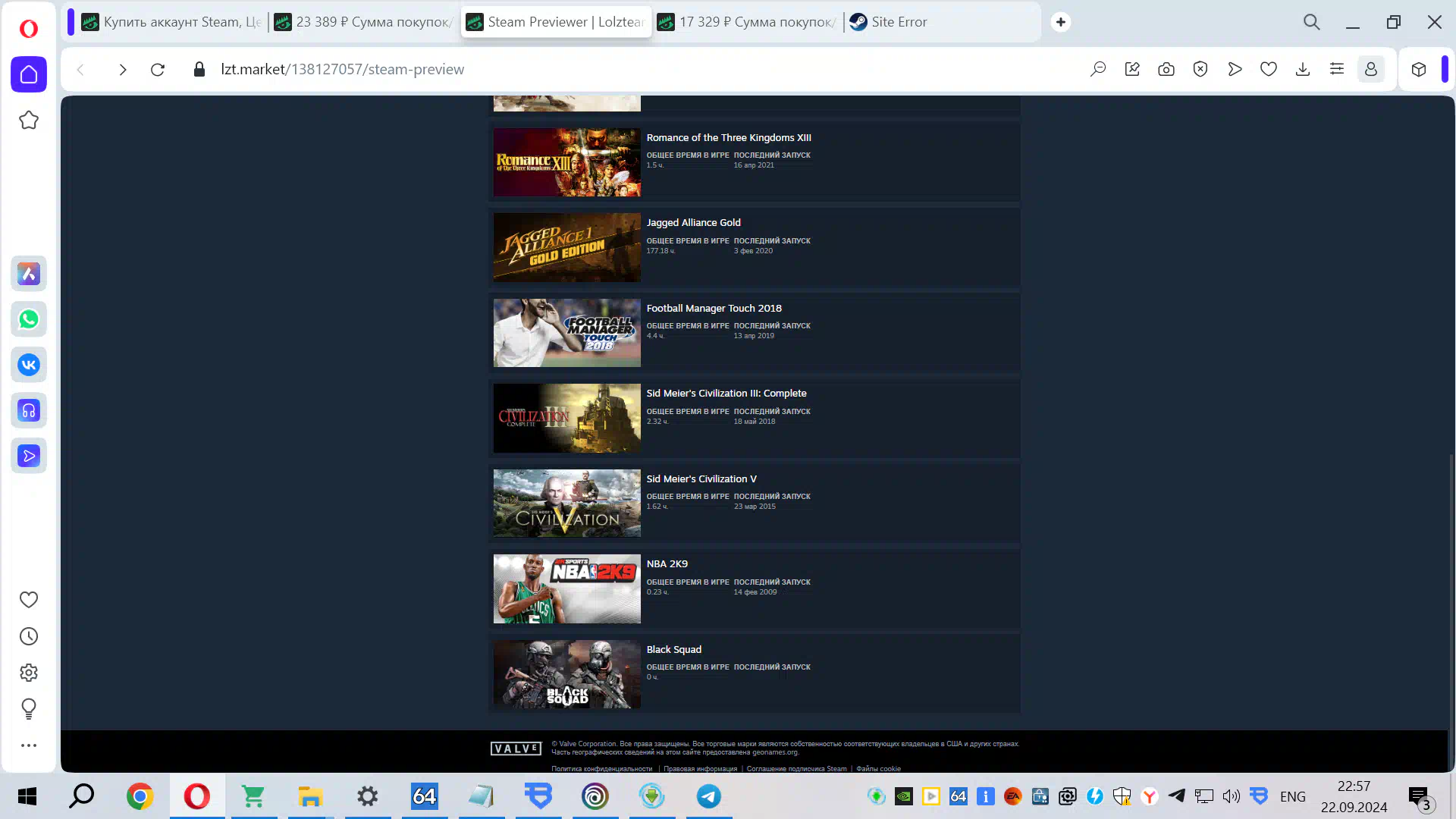Image resolution: width=1456 pixels, height=819 pixels.
Task: Click the address bar URL field
Action: point(343,70)
